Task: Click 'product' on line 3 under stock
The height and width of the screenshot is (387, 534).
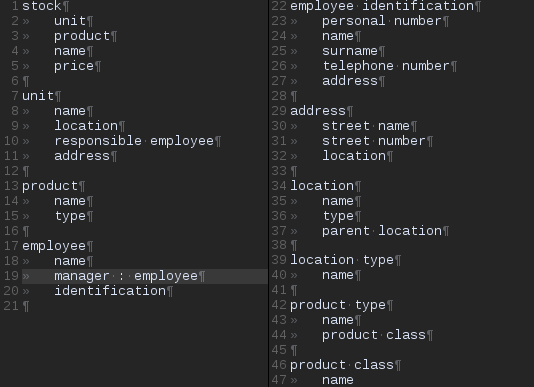Action: (x=82, y=36)
